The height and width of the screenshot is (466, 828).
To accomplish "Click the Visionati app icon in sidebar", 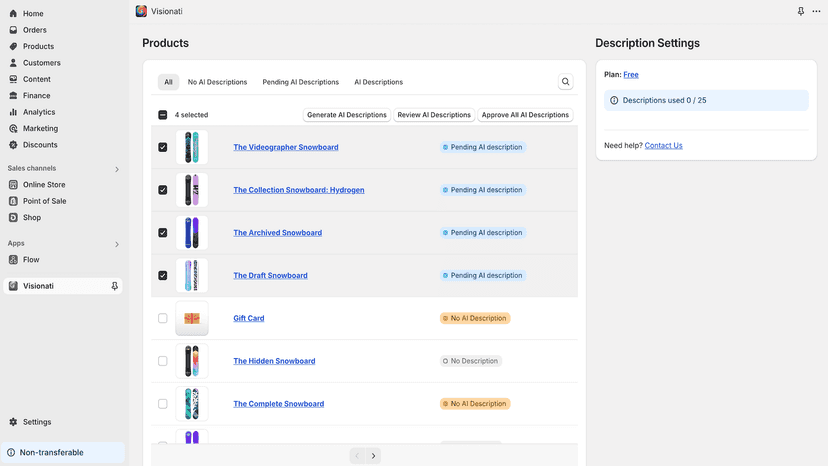I will pyautogui.click(x=13, y=286).
